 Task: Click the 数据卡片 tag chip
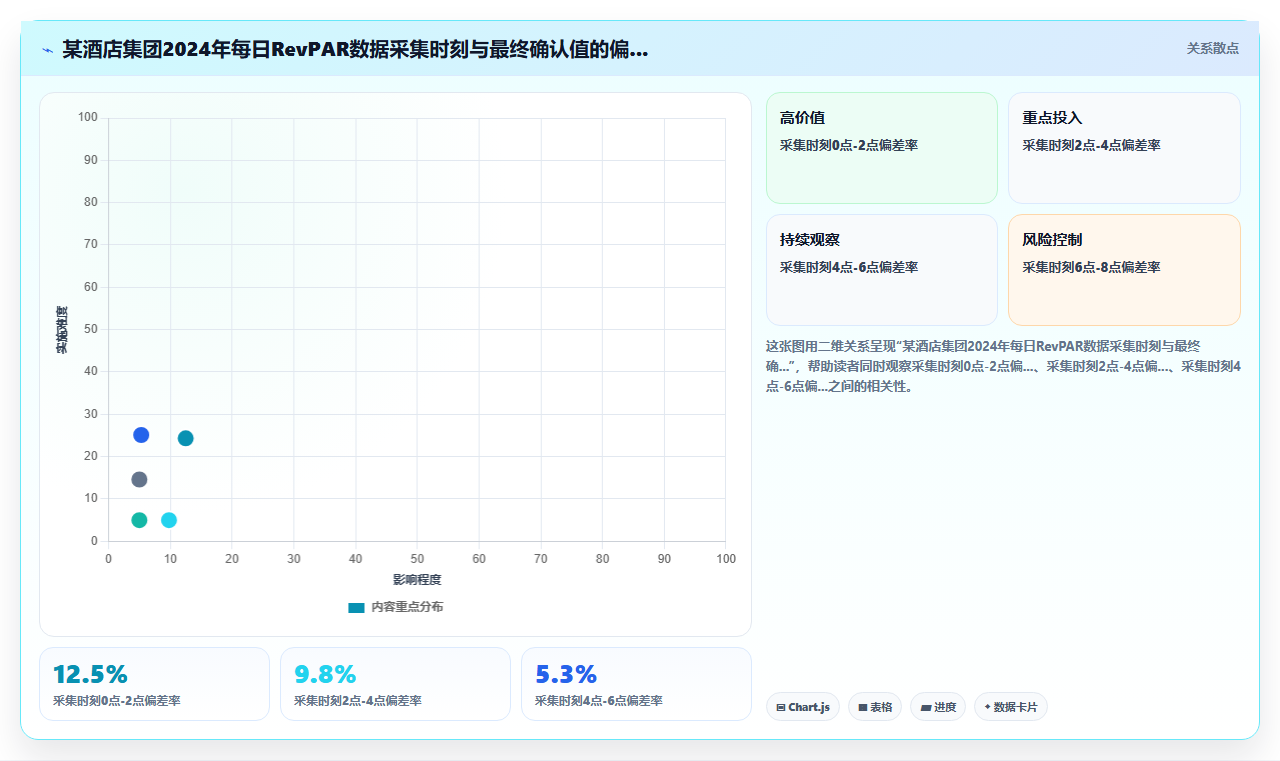[1011, 707]
